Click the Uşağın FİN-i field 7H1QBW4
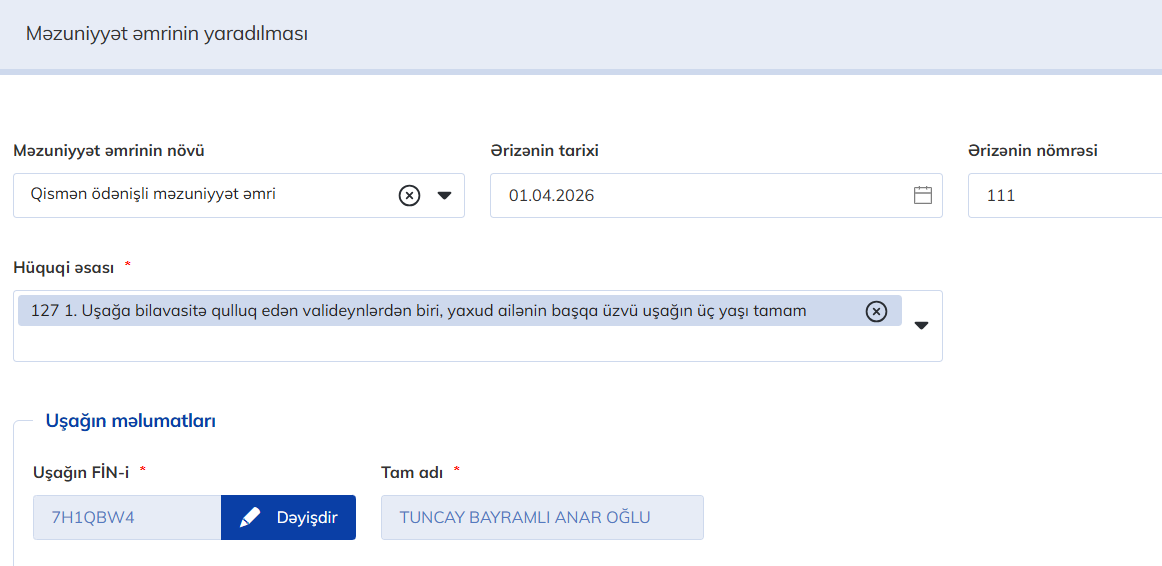 [126, 518]
